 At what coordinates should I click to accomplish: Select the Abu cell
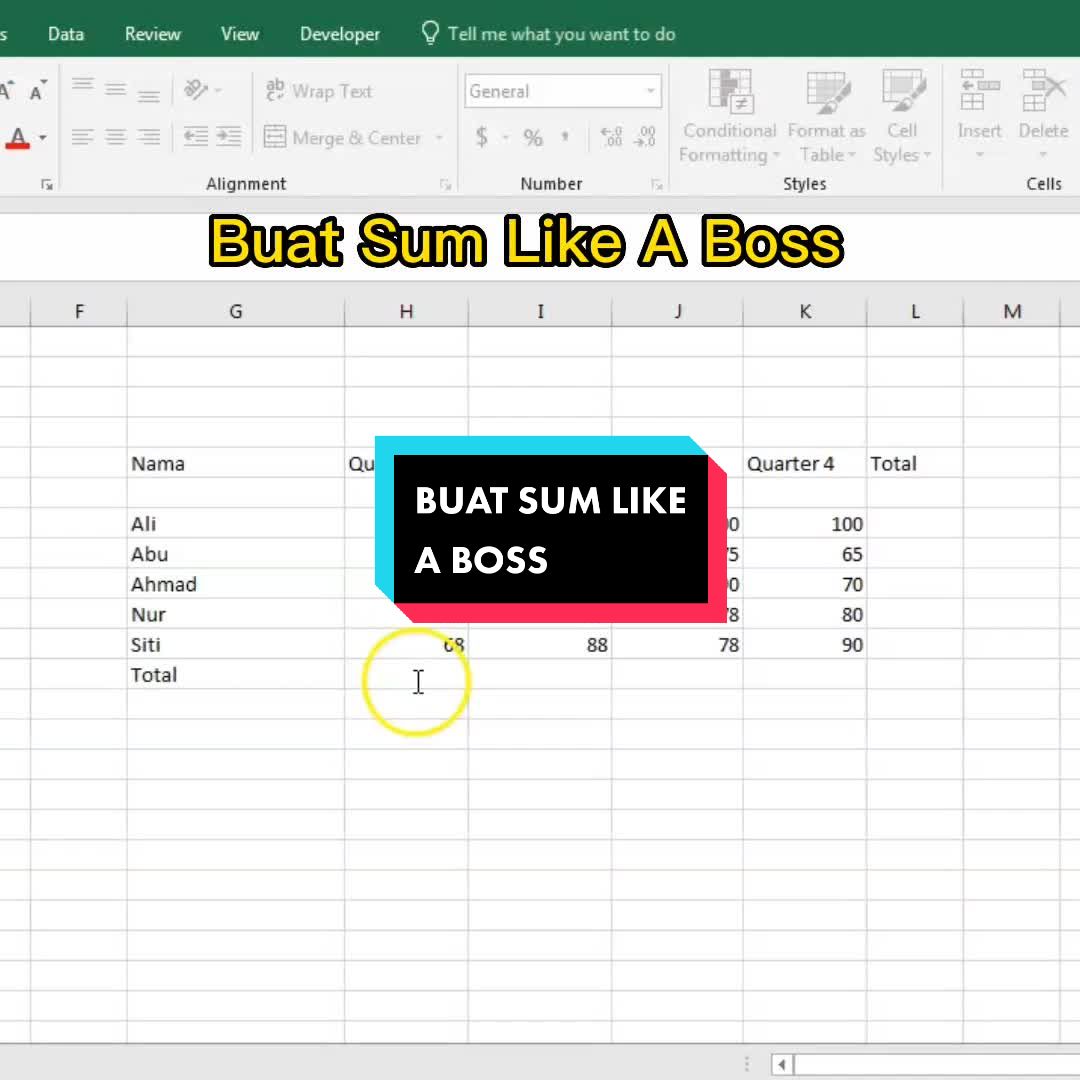(236, 554)
